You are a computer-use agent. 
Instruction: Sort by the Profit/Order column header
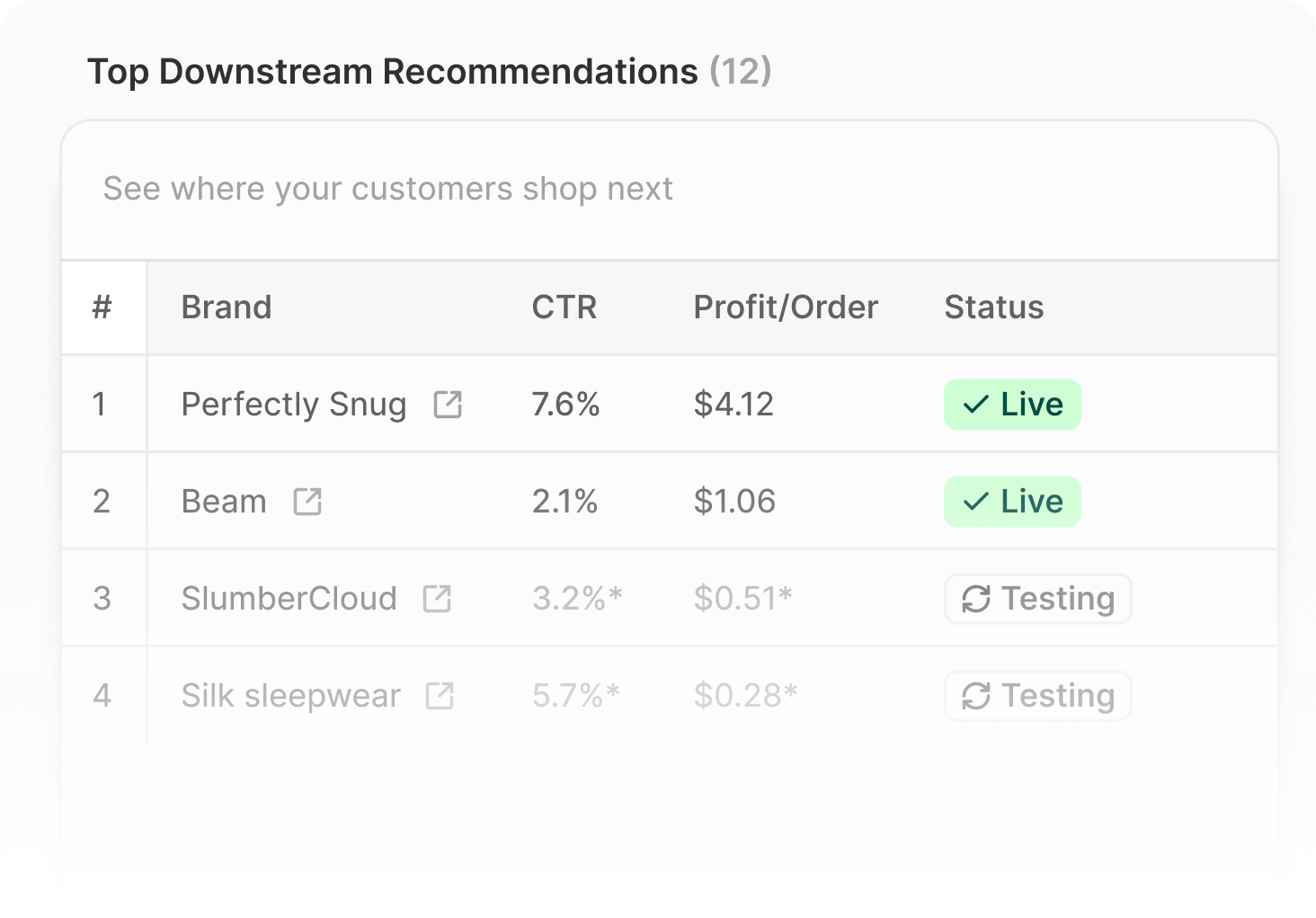pyautogui.click(x=785, y=307)
